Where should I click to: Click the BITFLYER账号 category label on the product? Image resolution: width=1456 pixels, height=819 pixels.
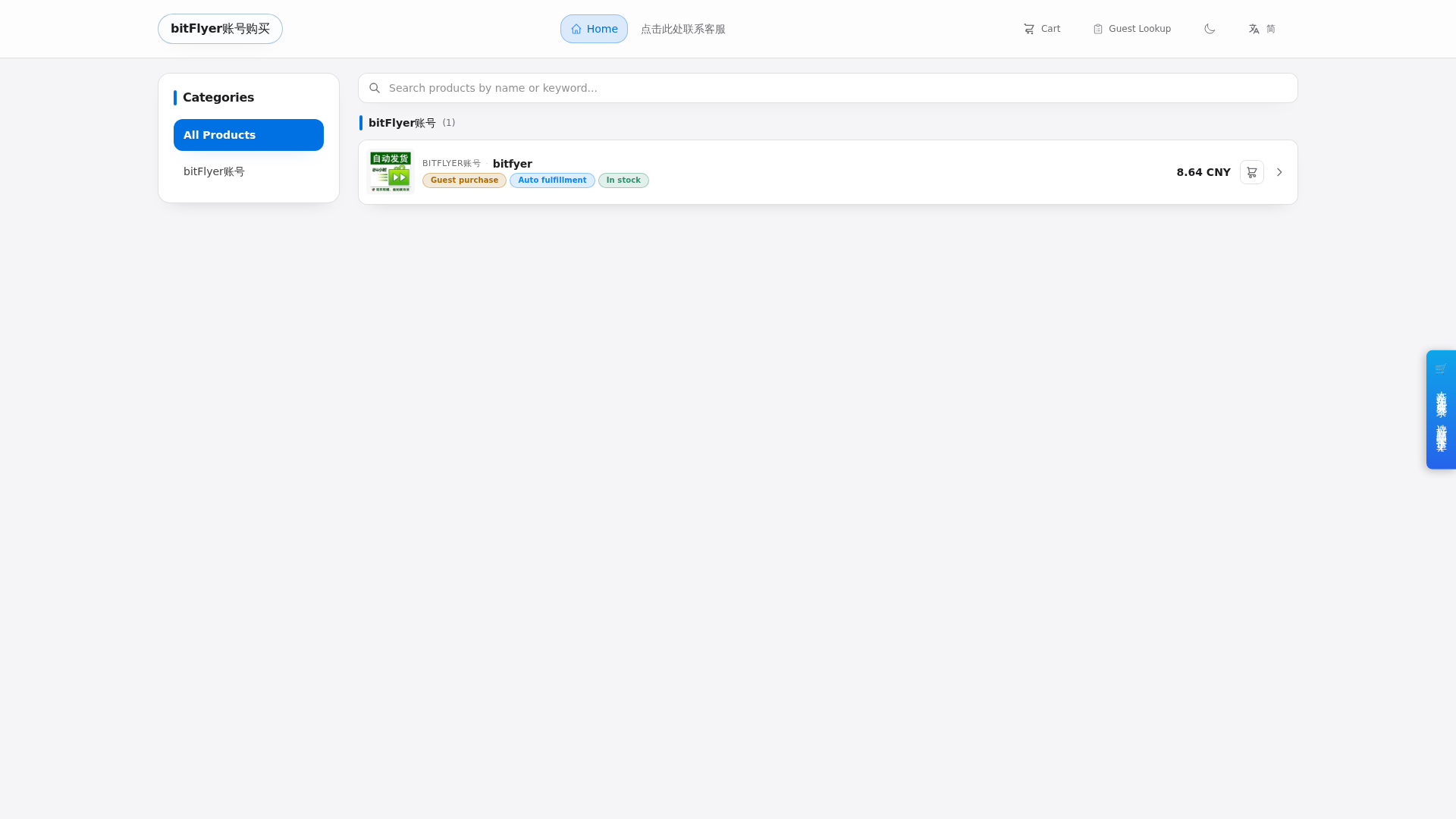(451, 164)
